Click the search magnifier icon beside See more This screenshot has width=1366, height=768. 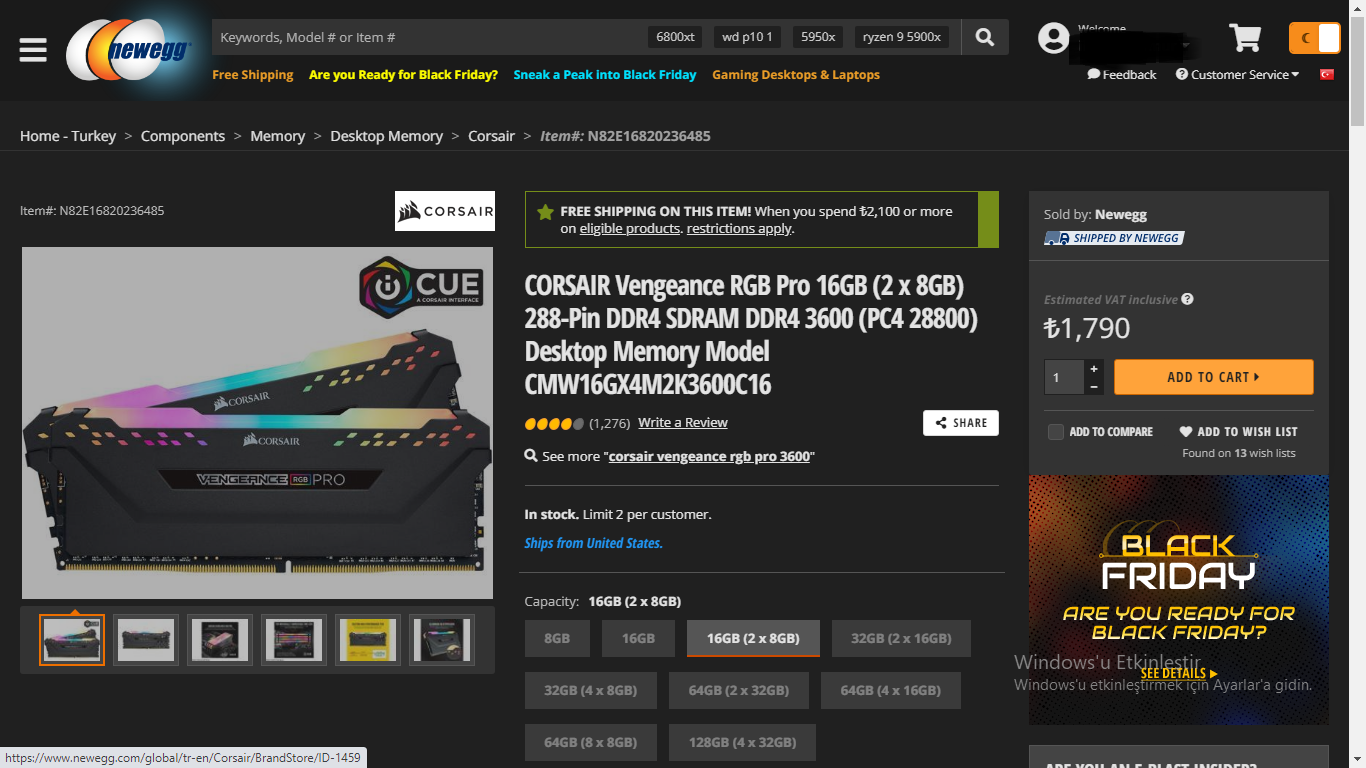click(532, 456)
